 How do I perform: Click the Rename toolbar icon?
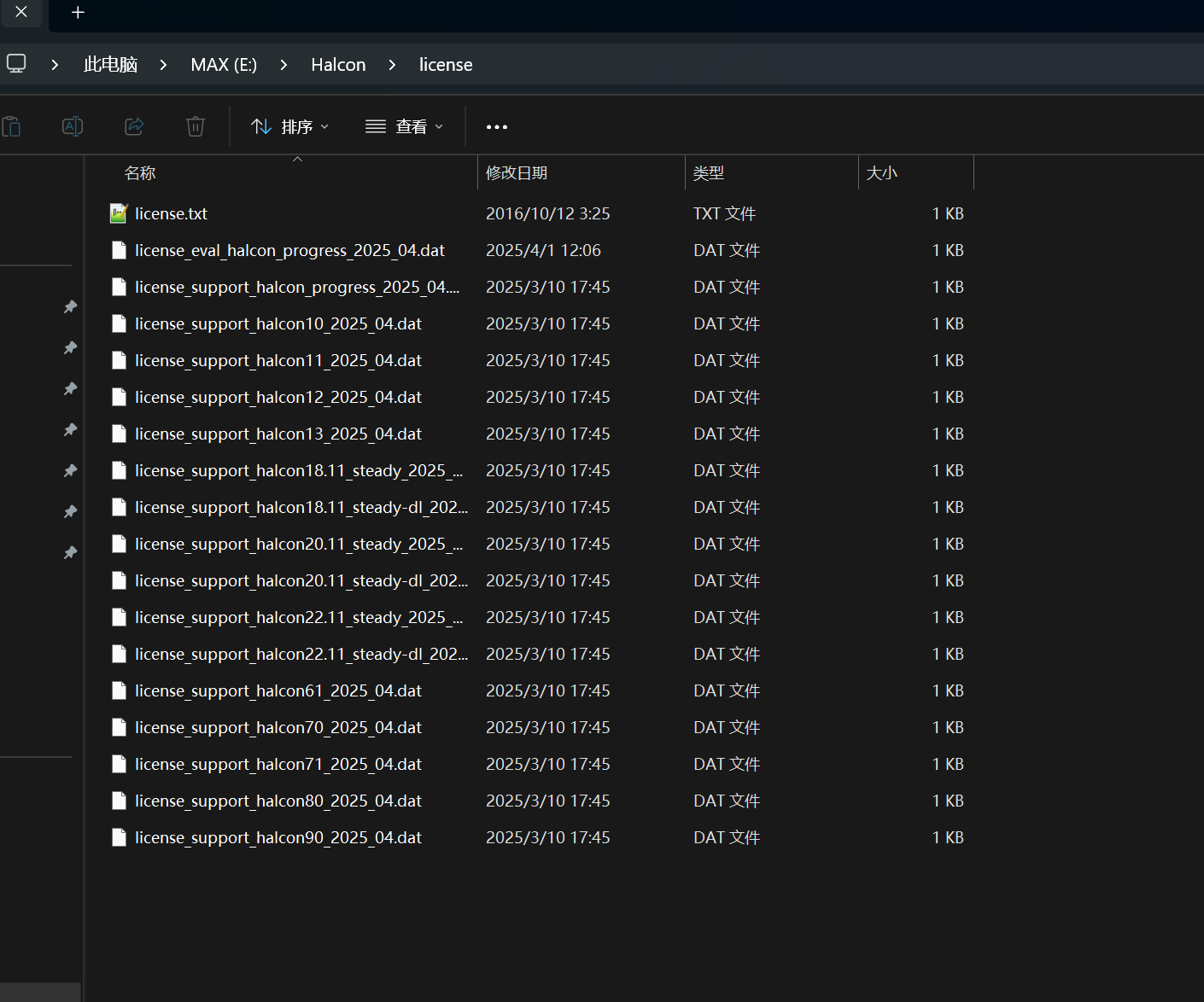click(x=73, y=127)
